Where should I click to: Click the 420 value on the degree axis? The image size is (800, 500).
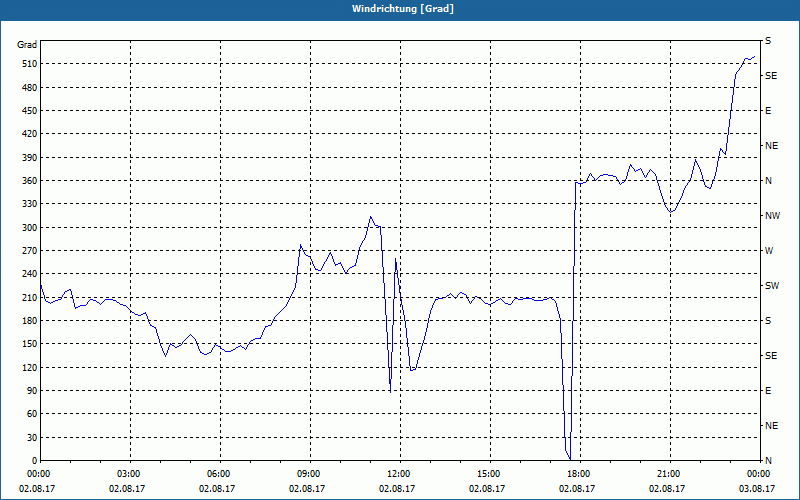(29, 134)
